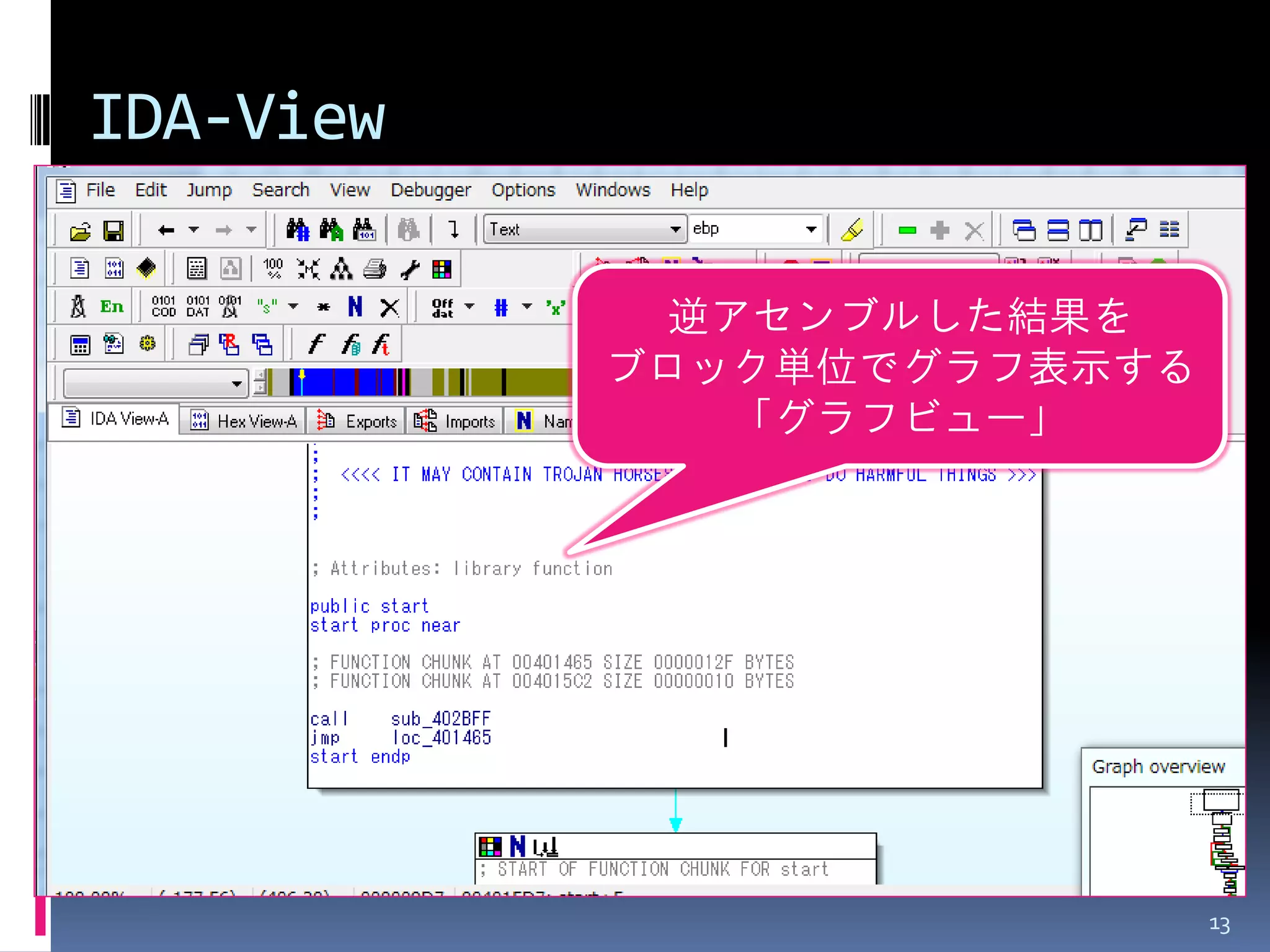The width and height of the screenshot is (1270, 952).
Task: Click loc_401465 jump target
Action: tap(442, 738)
